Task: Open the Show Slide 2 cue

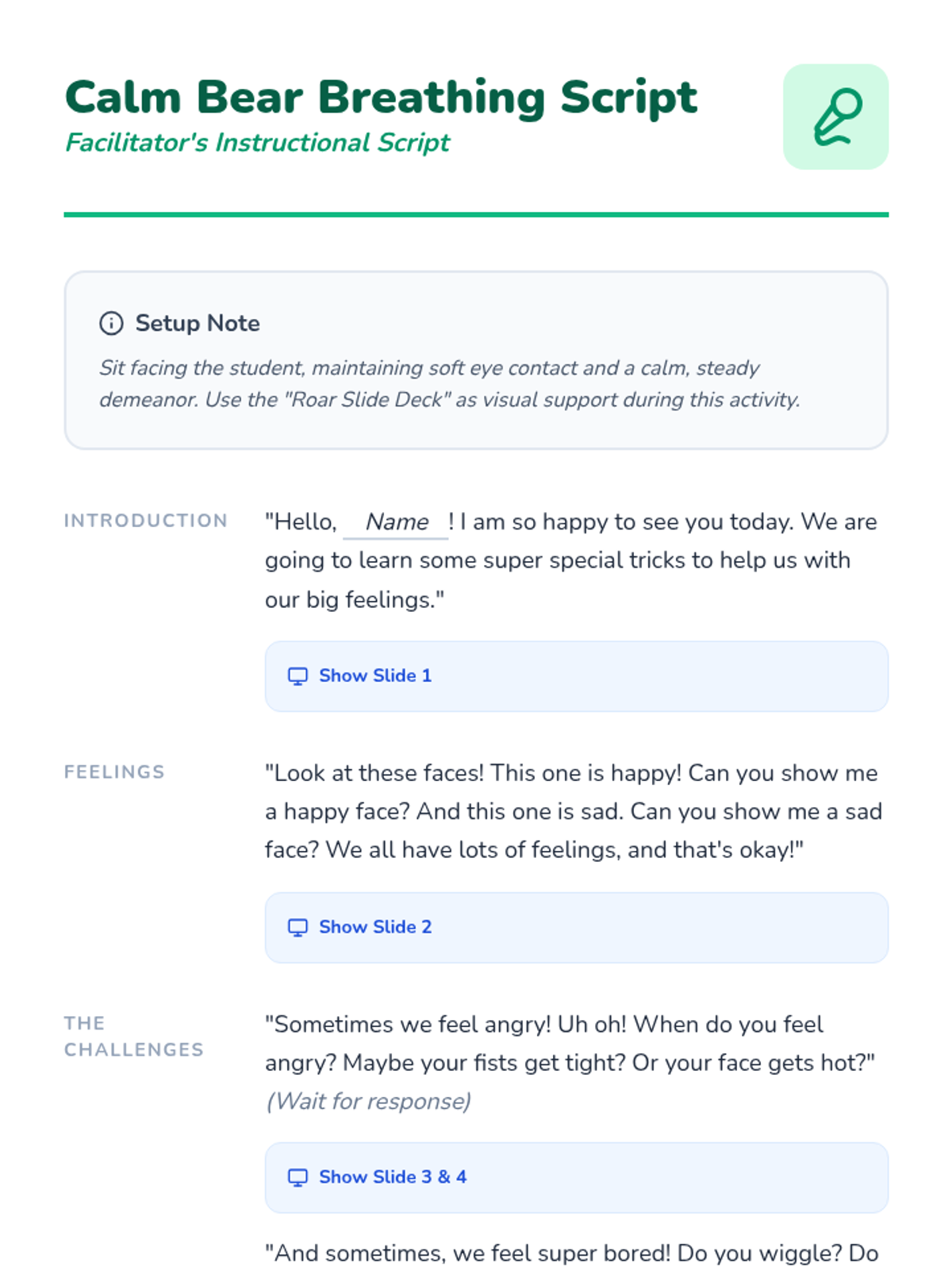Action: point(577,927)
